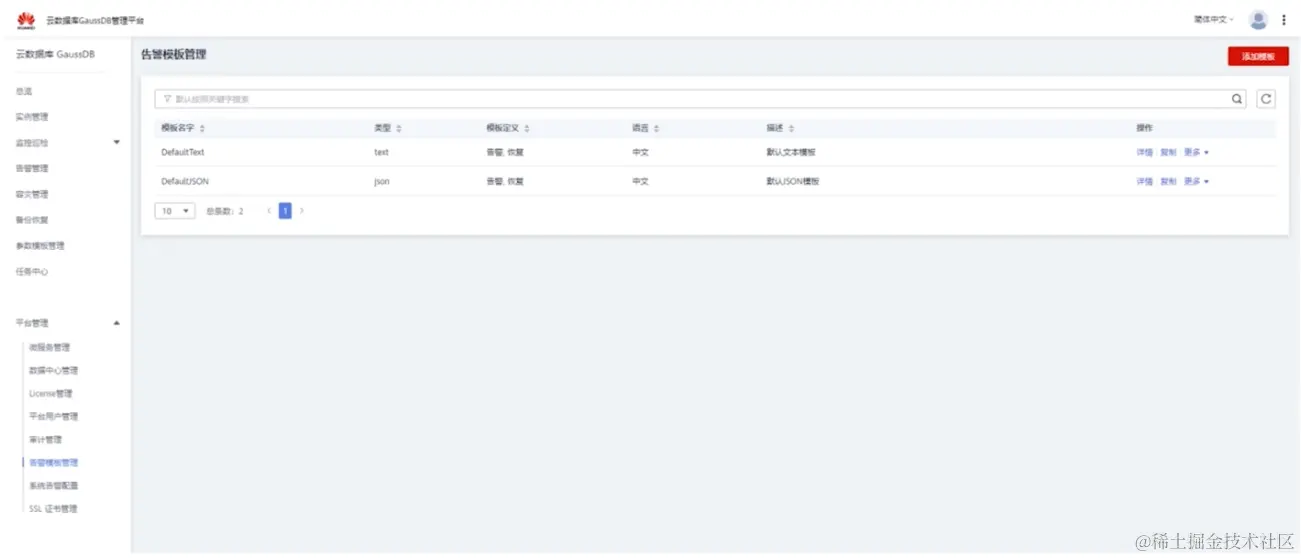Click the red 添加模板 button
1301x558 pixels.
[x=1258, y=57]
